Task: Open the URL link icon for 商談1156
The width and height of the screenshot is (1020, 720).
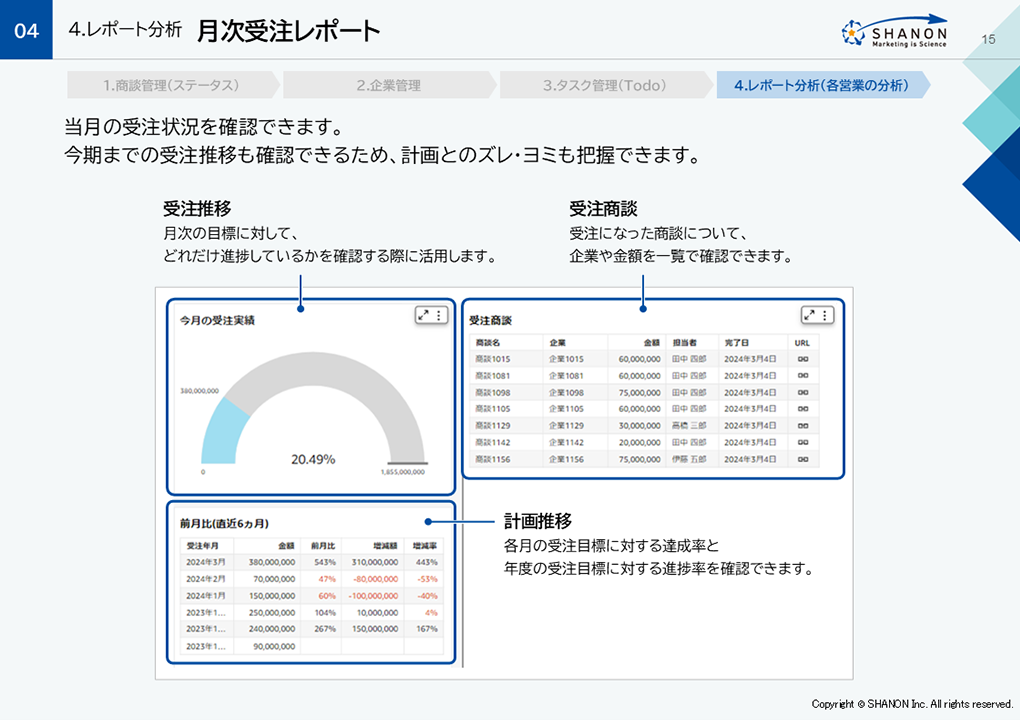Action: point(803,459)
